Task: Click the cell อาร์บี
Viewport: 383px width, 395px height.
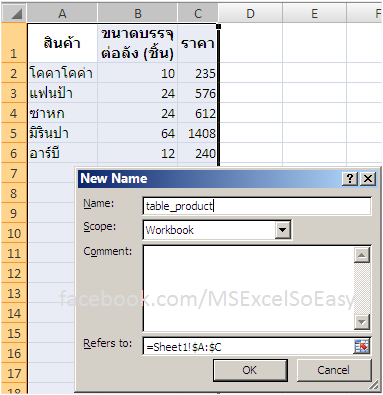Action: [62, 153]
